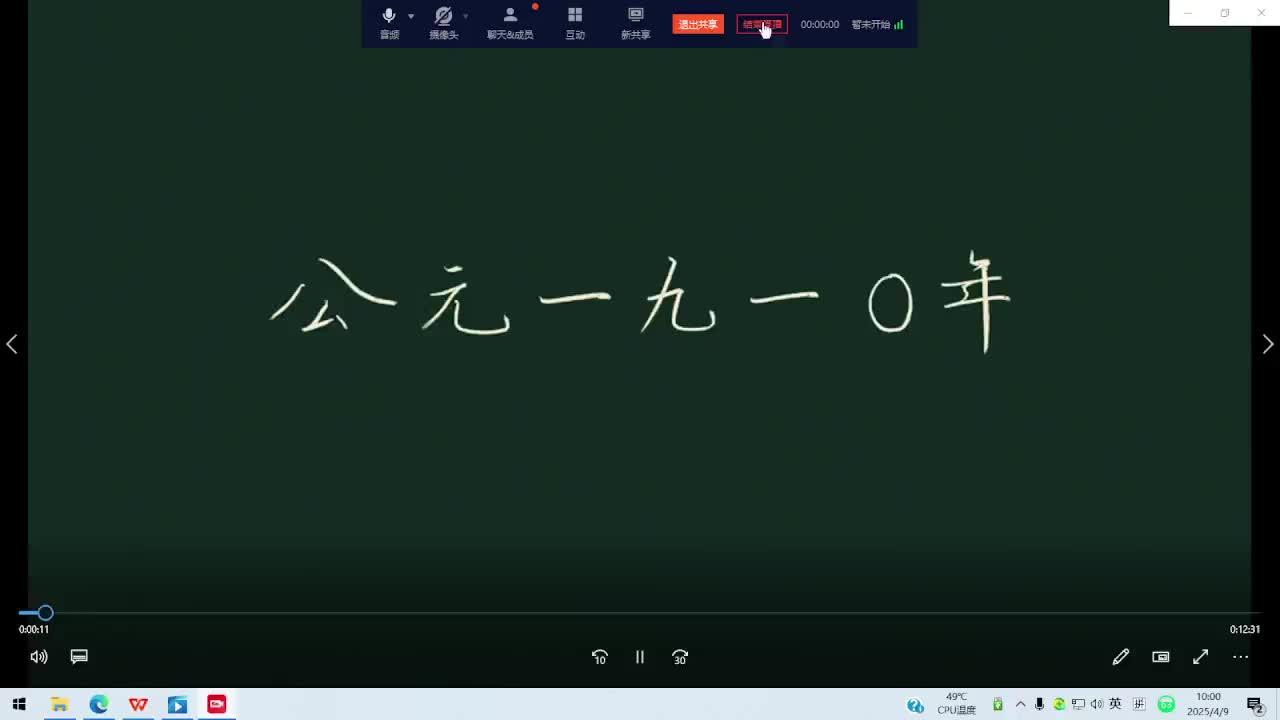Check the network signal bars indicator

[898, 24]
